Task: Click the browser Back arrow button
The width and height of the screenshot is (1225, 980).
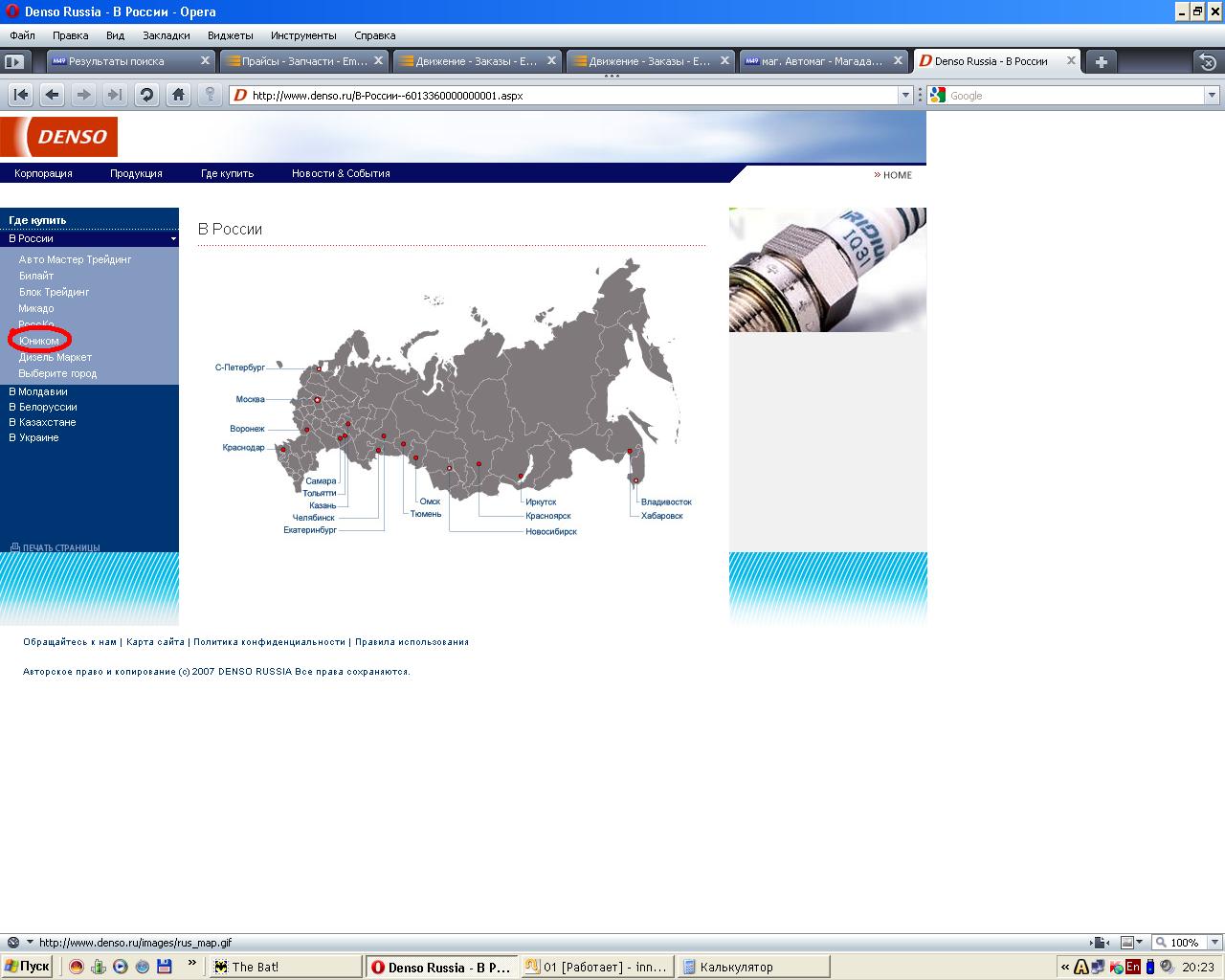Action: [53, 95]
